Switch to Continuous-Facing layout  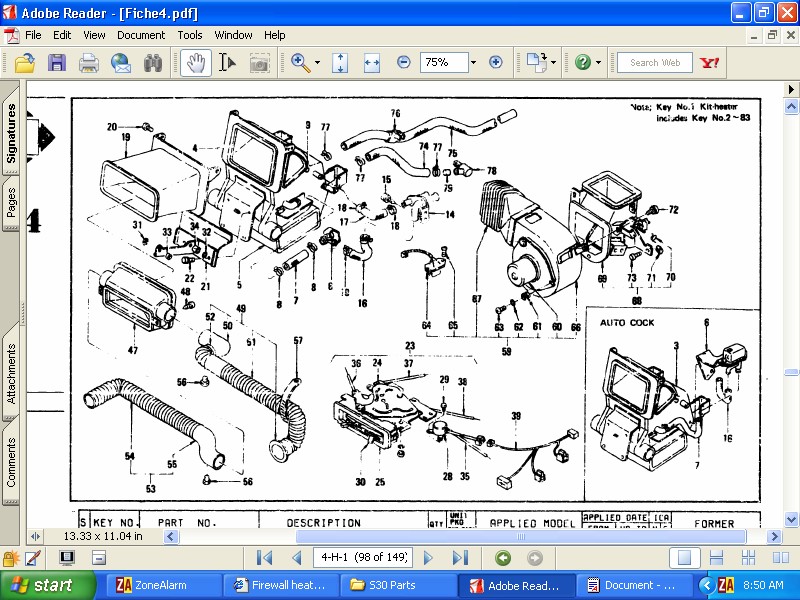click(748, 558)
